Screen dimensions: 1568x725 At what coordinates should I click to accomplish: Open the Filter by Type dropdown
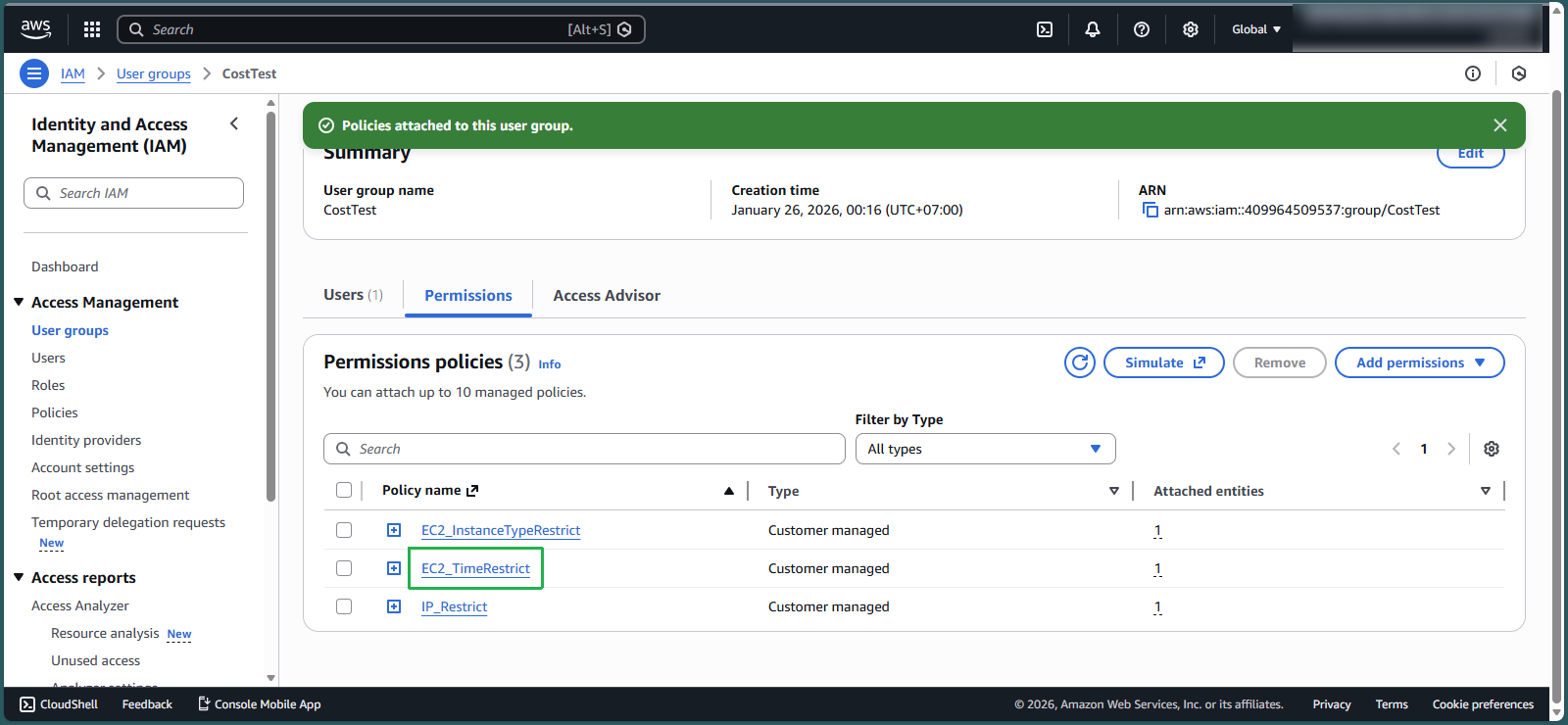985,449
